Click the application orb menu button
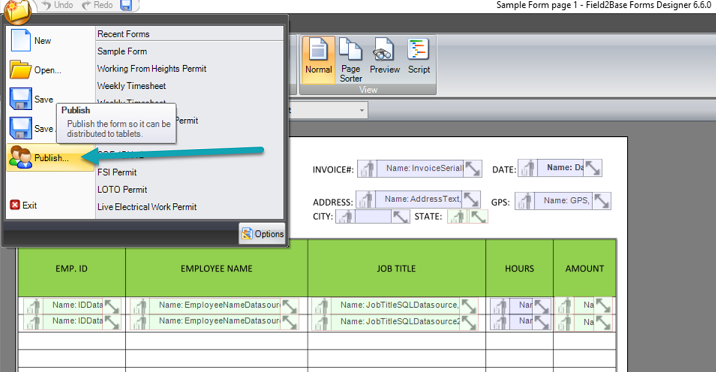The height and width of the screenshot is (372, 716). [17, 10]
